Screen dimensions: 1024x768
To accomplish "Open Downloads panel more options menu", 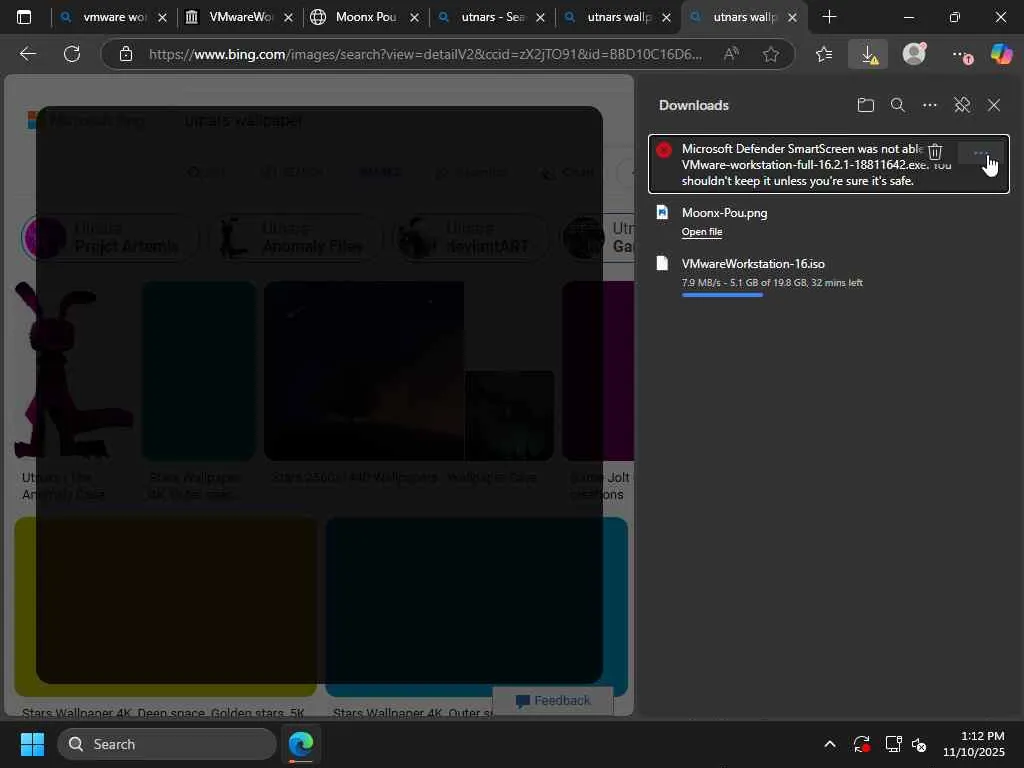I will [930, 105].
